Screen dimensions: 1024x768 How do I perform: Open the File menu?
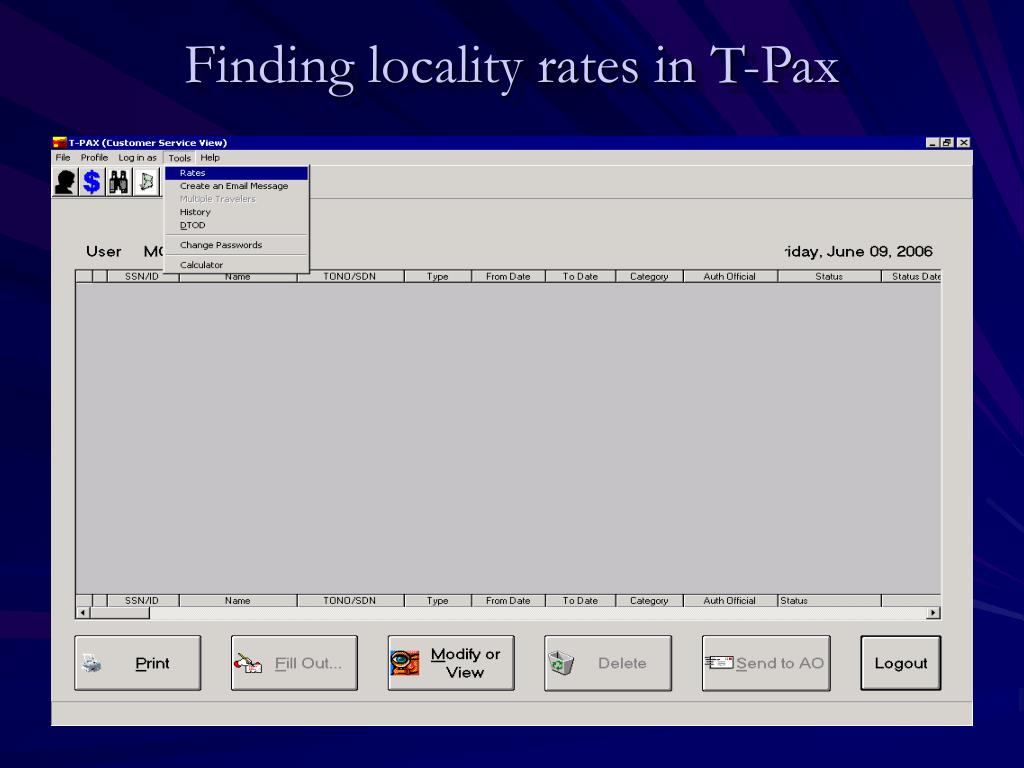63,157
